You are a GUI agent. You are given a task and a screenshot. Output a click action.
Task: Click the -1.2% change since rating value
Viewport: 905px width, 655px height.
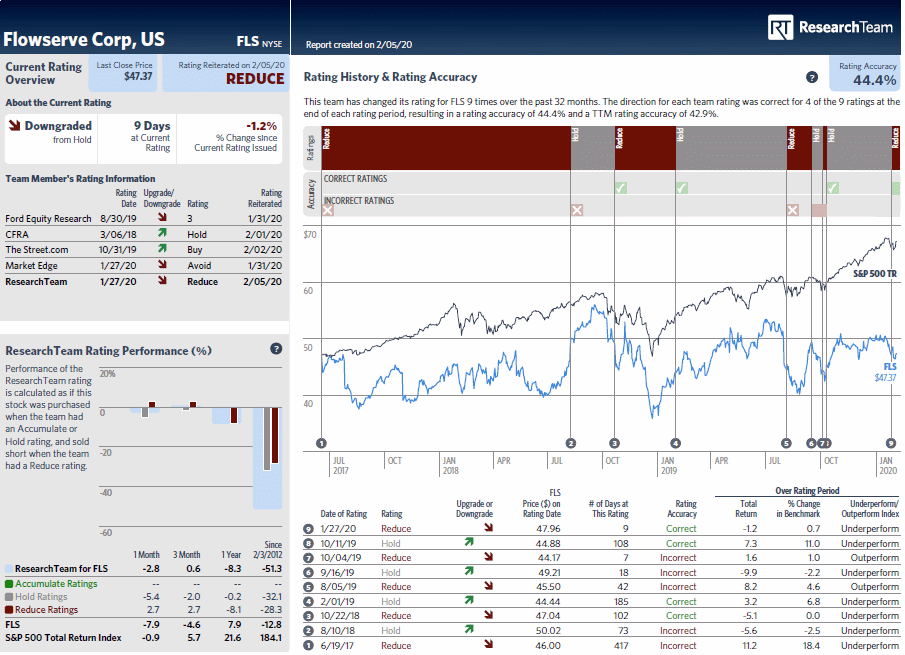click(261, 126)
